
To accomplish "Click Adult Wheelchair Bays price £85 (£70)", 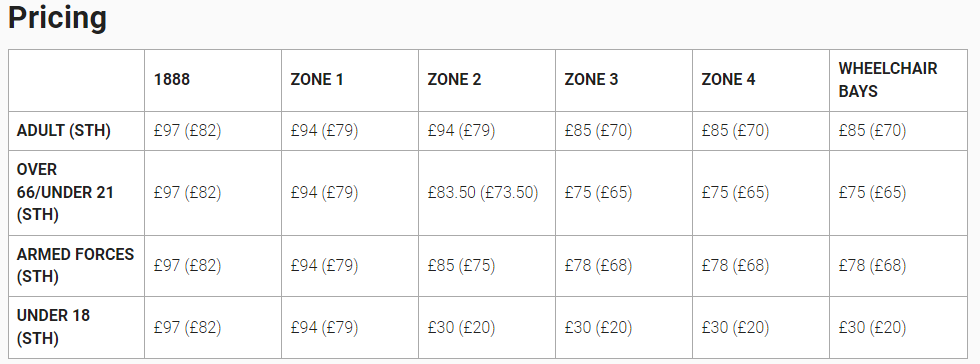I will tap(872, 131).
